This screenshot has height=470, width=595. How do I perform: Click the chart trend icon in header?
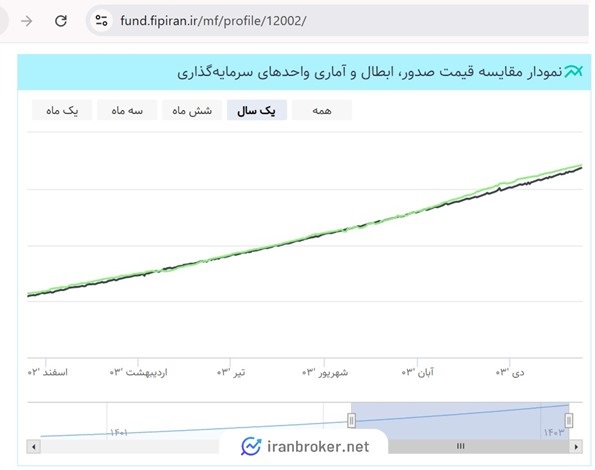point(573,71)
